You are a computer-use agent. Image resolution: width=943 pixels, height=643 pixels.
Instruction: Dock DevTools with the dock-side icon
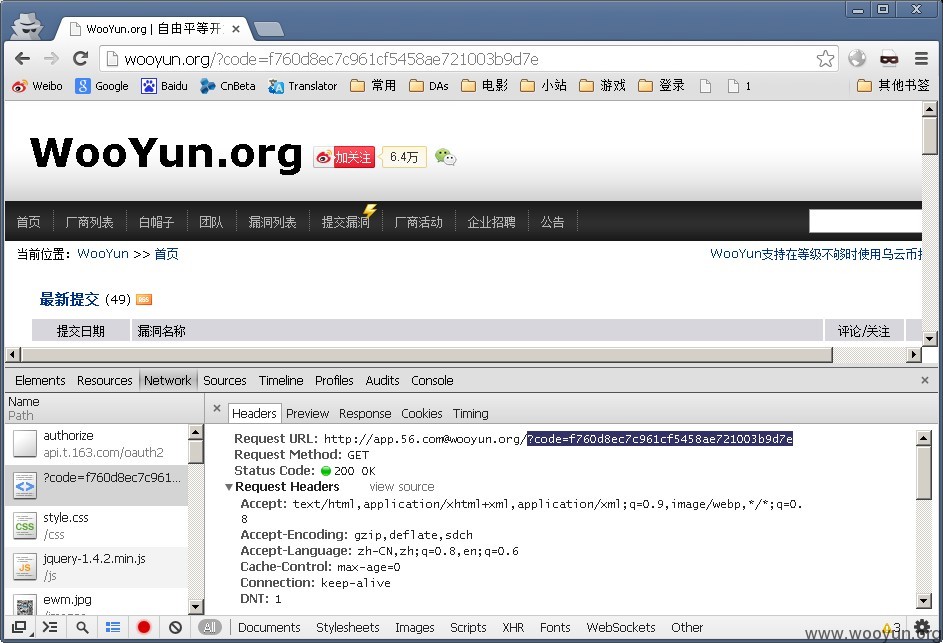(19, 627)
